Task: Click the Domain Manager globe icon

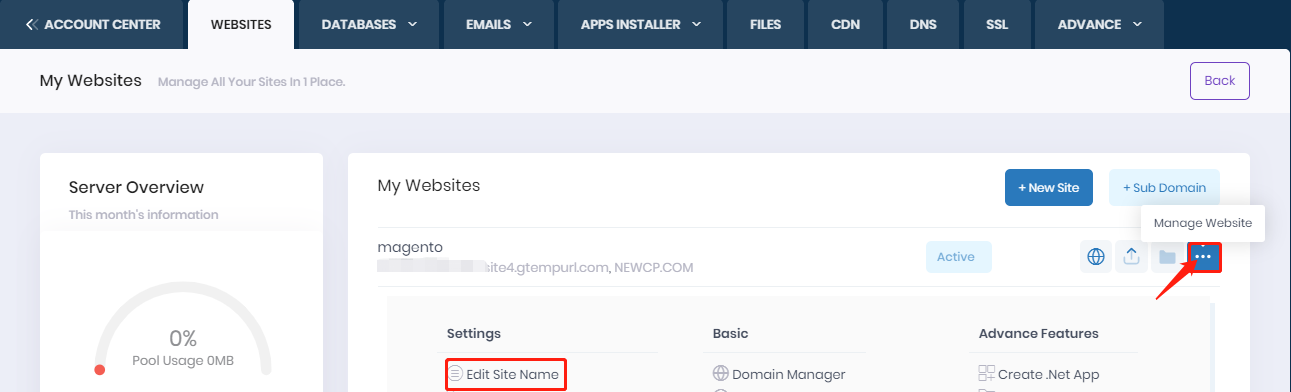Action: coord(720,374)
